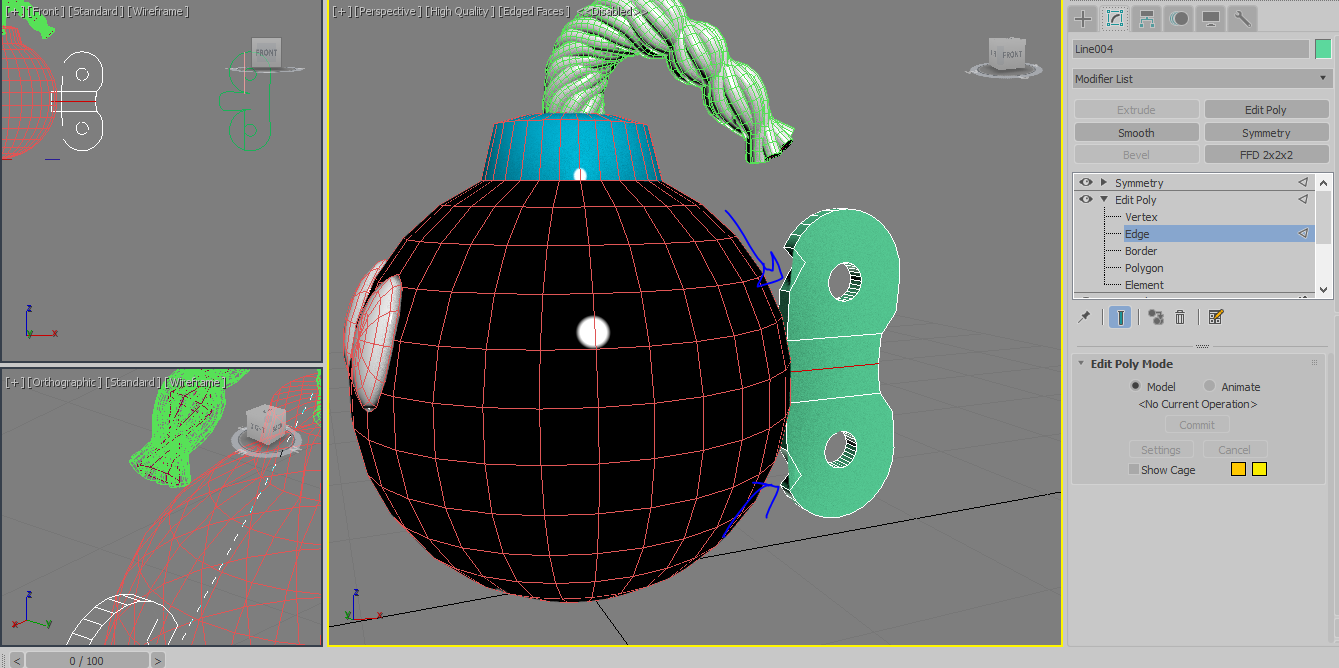Click the greyed Bevel button
Image resolution: width=1339 pixels, height=668 pixels.
[x=1136, y=155]
